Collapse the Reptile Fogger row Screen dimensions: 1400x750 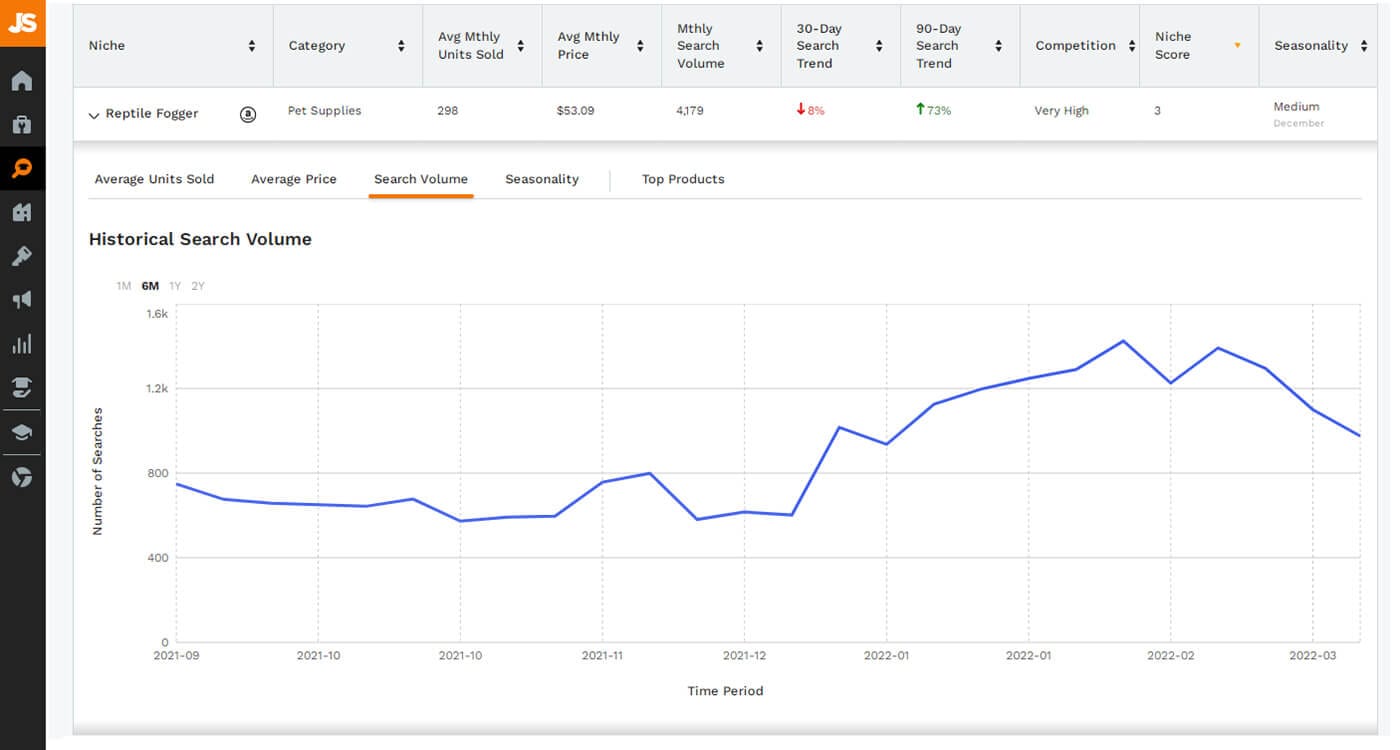[x=94, y=115]
